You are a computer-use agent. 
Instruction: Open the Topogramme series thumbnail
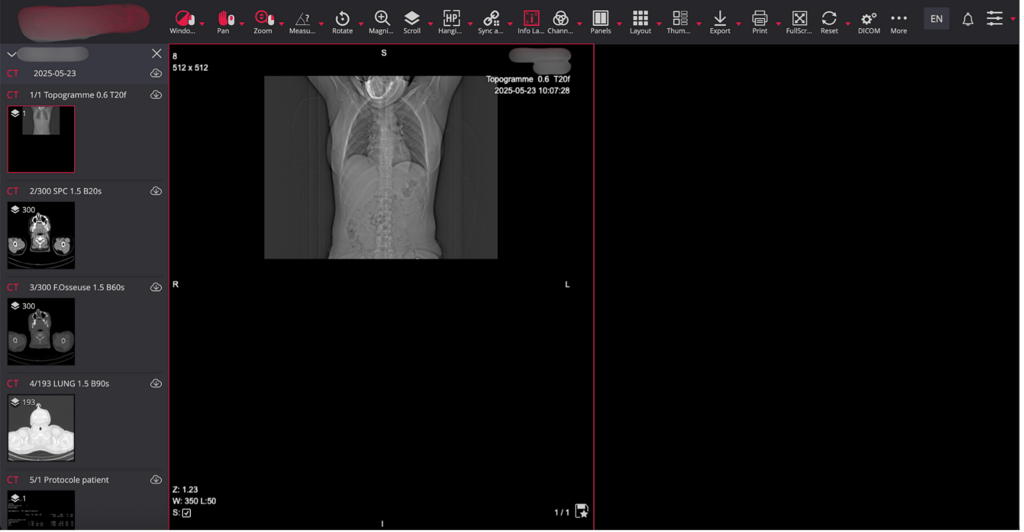coord(41,139)
